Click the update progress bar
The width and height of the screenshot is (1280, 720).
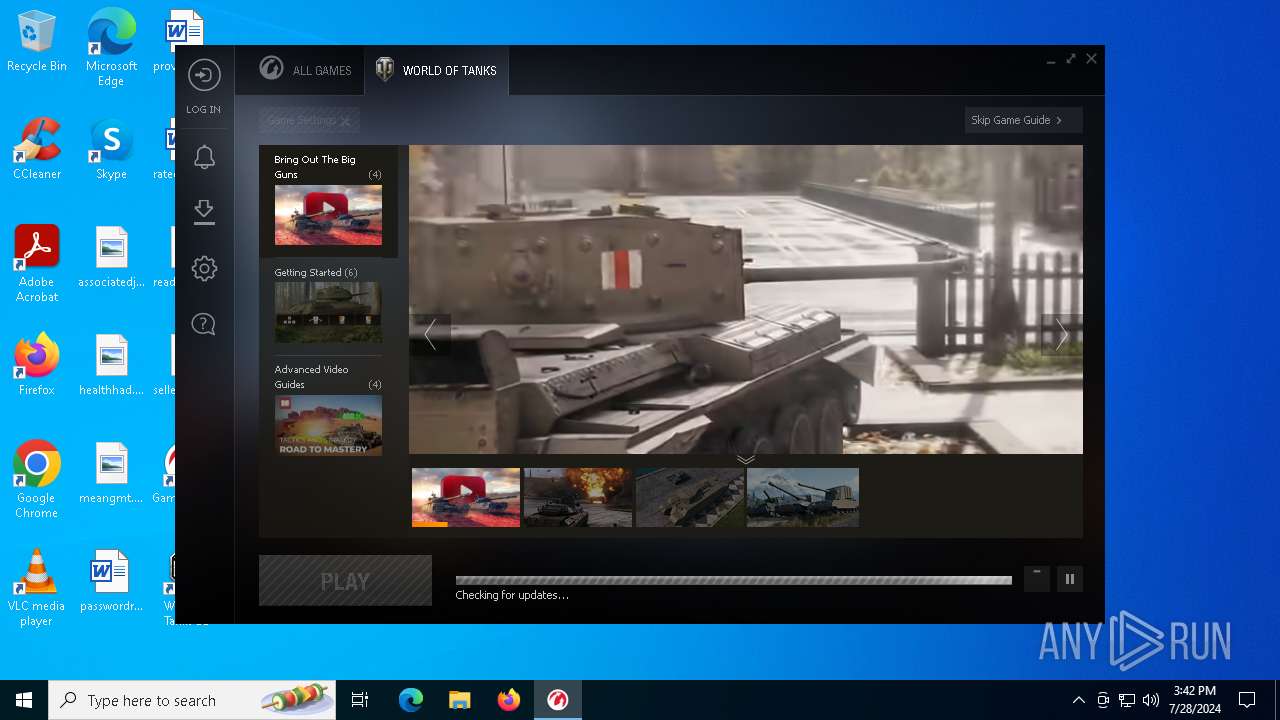[x=733, y=580]
